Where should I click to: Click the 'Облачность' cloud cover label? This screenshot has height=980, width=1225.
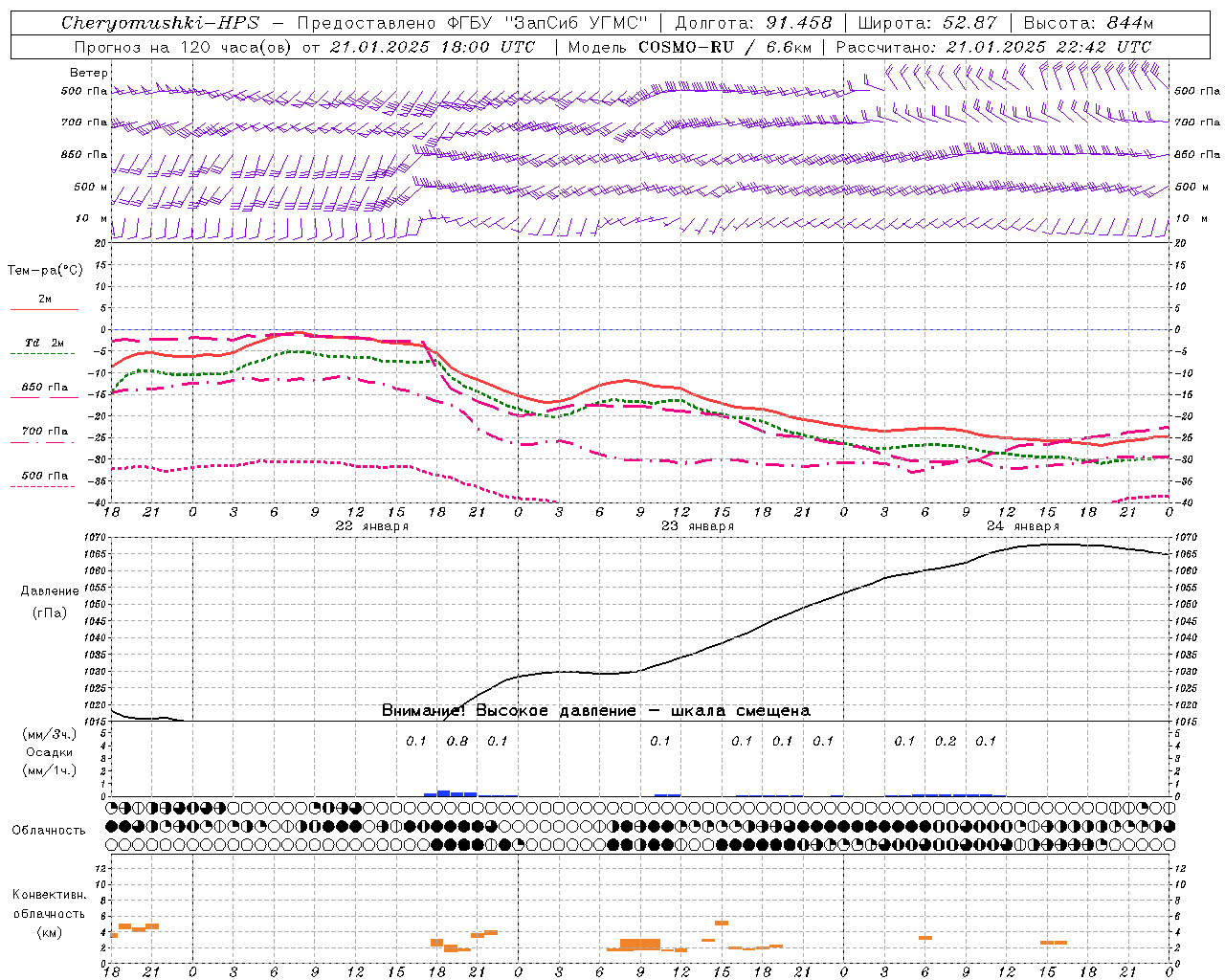coord(49,831)
